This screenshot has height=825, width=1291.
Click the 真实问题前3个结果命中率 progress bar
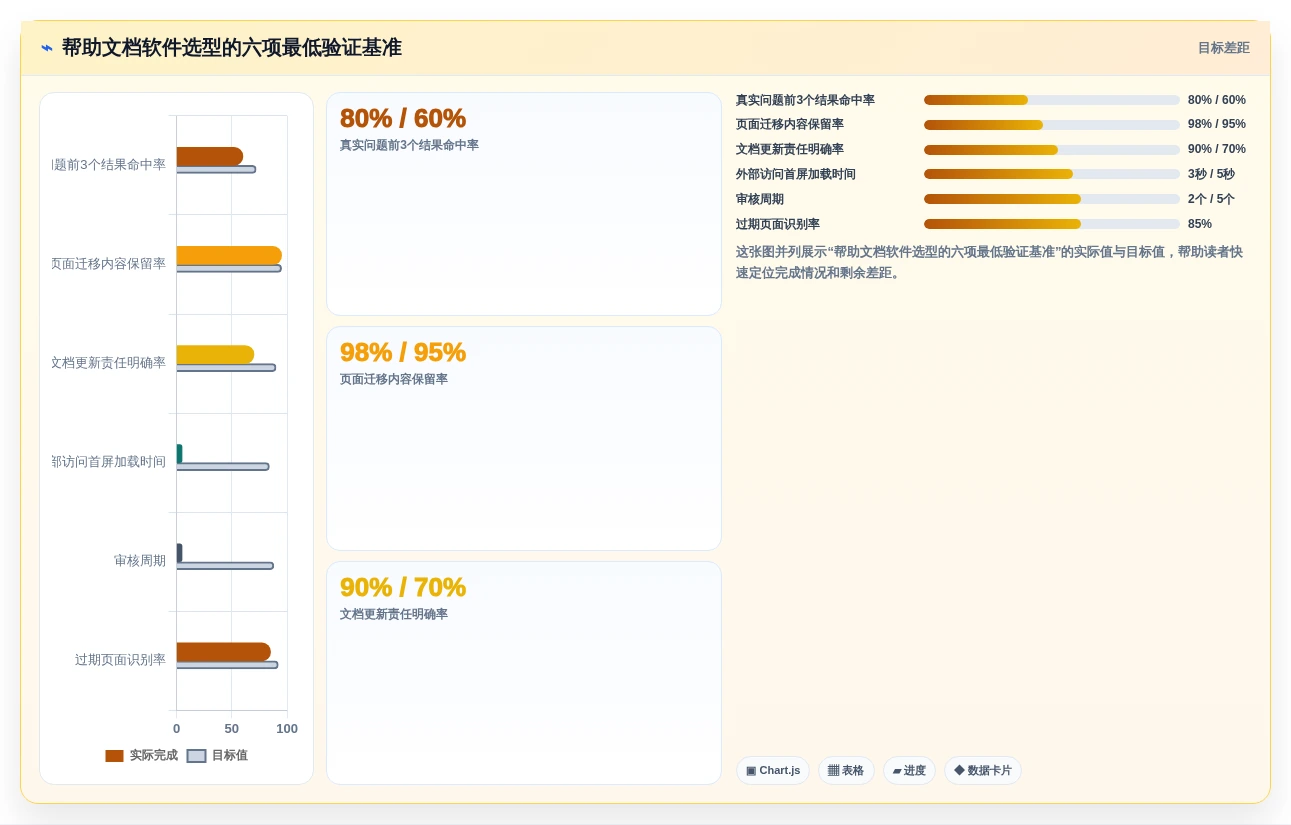(x=1051, y=100)
